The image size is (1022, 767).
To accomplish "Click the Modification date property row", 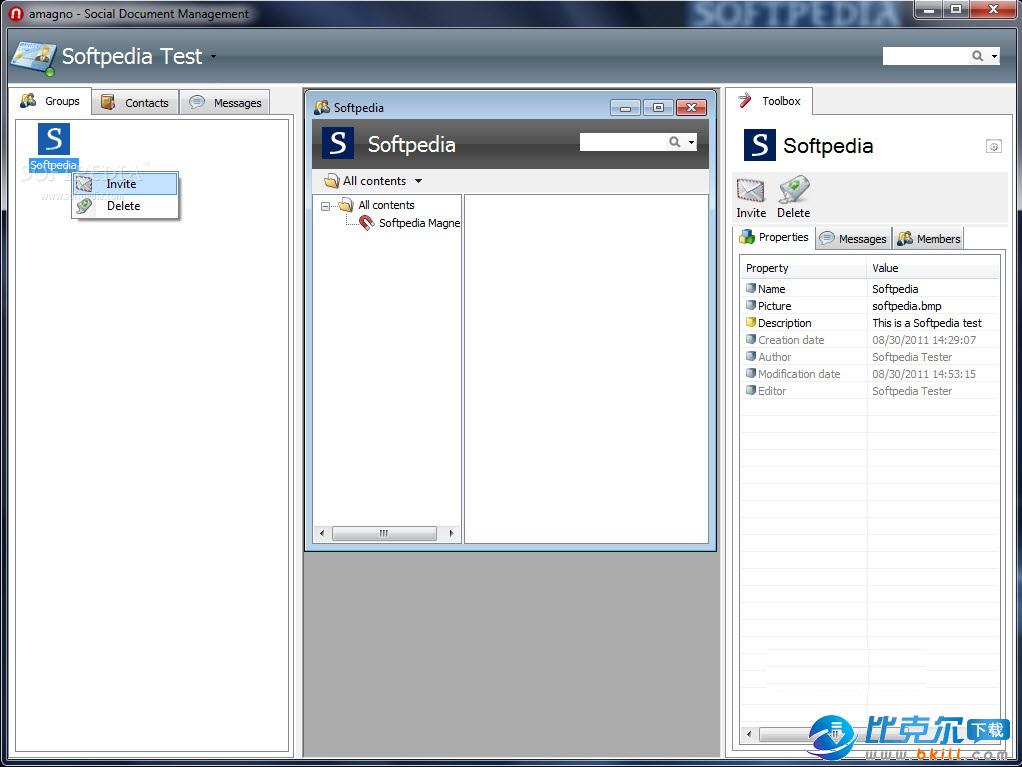I will pyautogui.click(x=870, y=373).
